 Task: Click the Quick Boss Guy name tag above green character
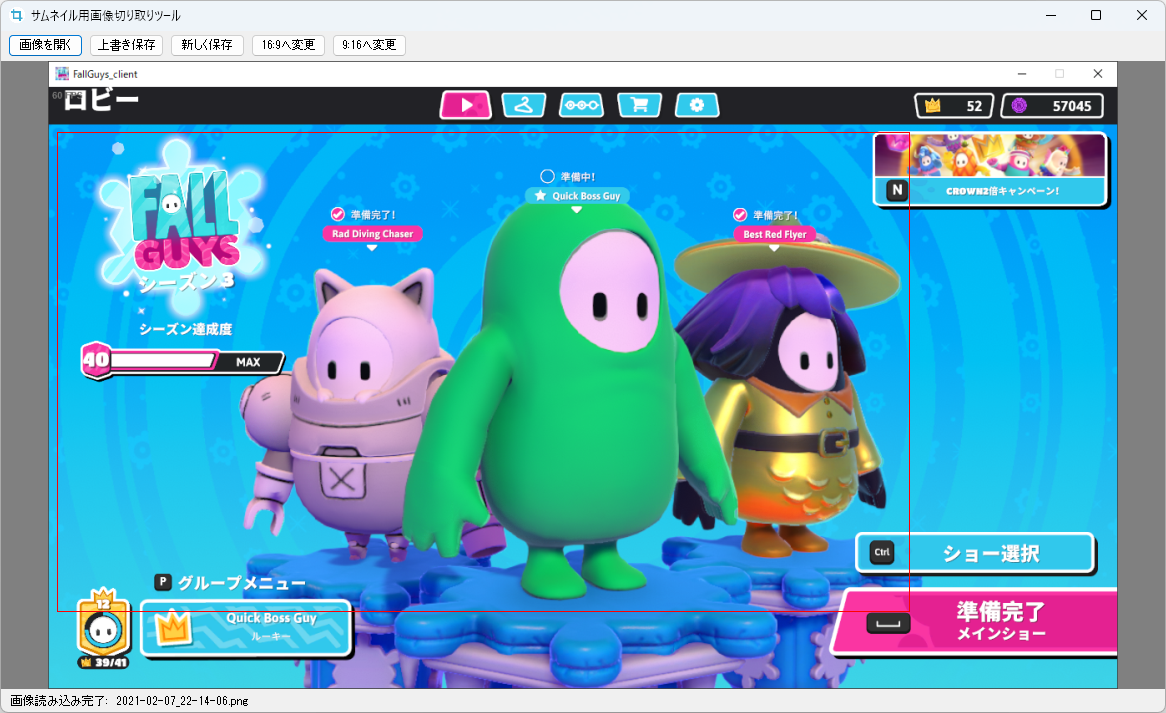point(577,196)
